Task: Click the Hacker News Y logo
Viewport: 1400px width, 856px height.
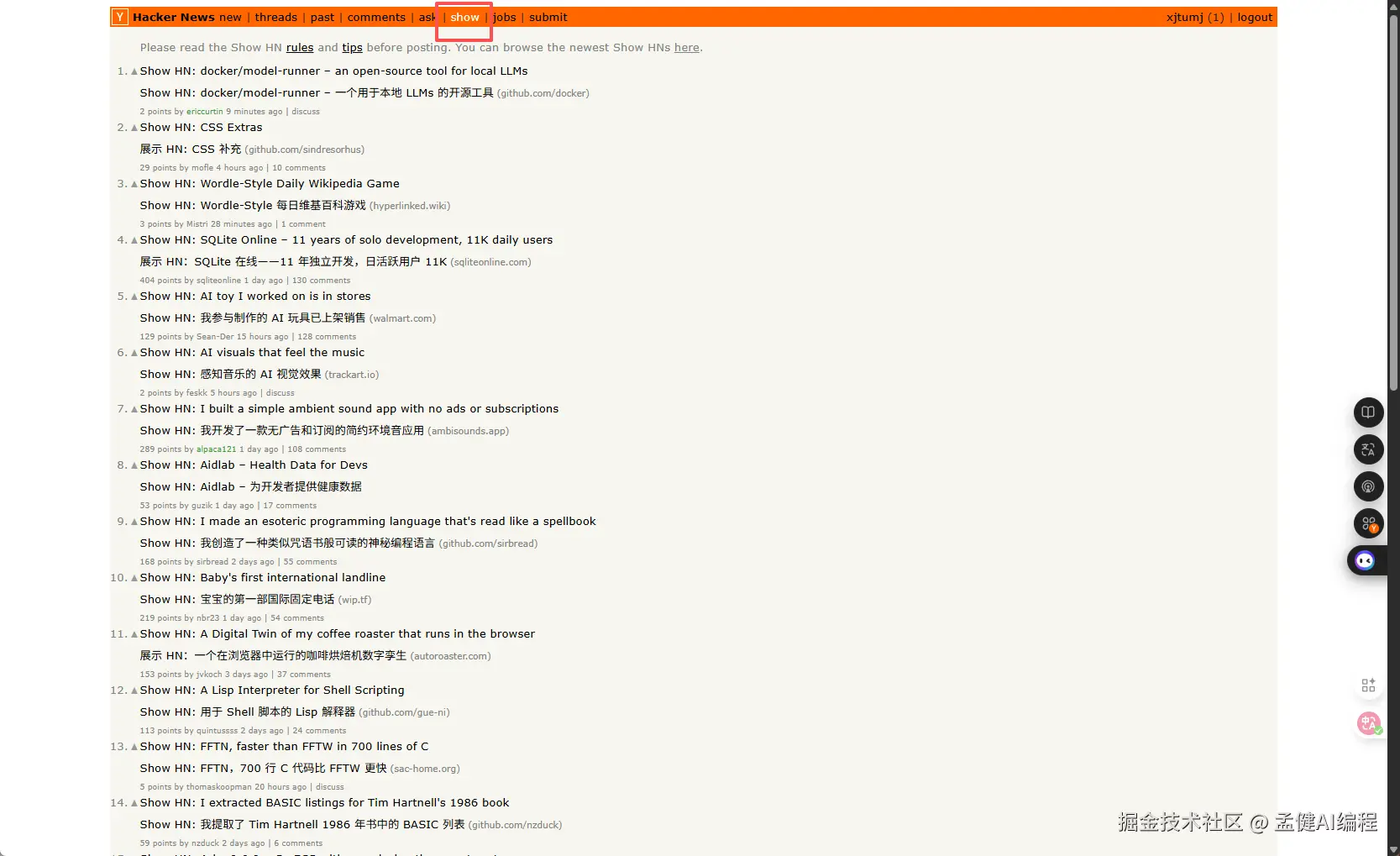Action: [x=120, y=17]
